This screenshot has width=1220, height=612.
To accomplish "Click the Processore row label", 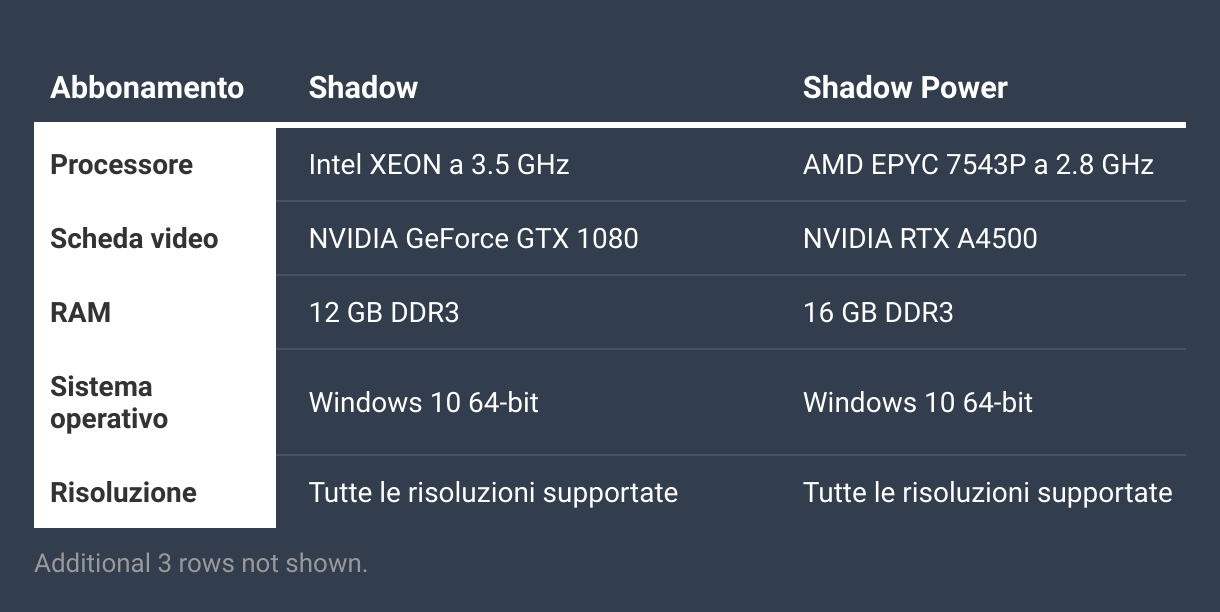I will [x=121, y=164].
